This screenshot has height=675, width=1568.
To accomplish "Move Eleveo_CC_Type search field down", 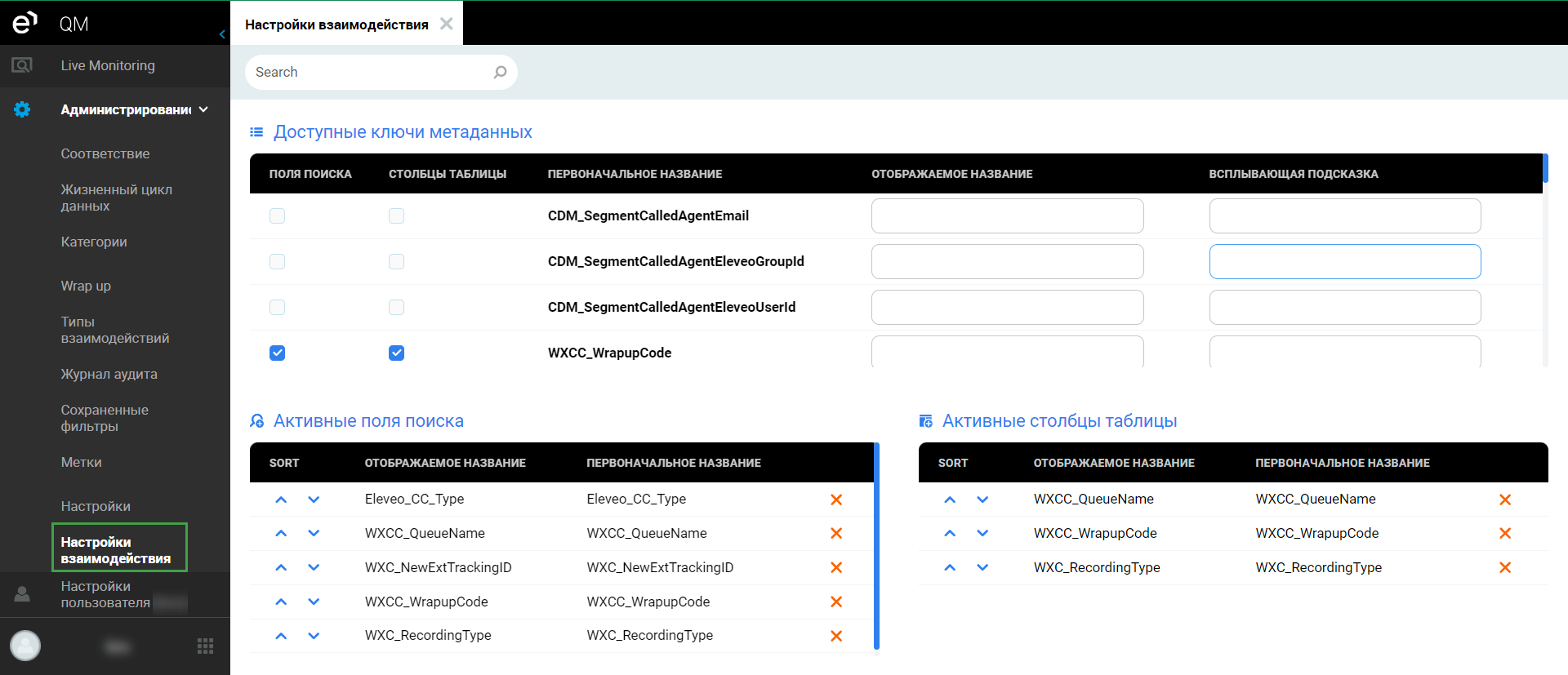I will coord(314,500).
